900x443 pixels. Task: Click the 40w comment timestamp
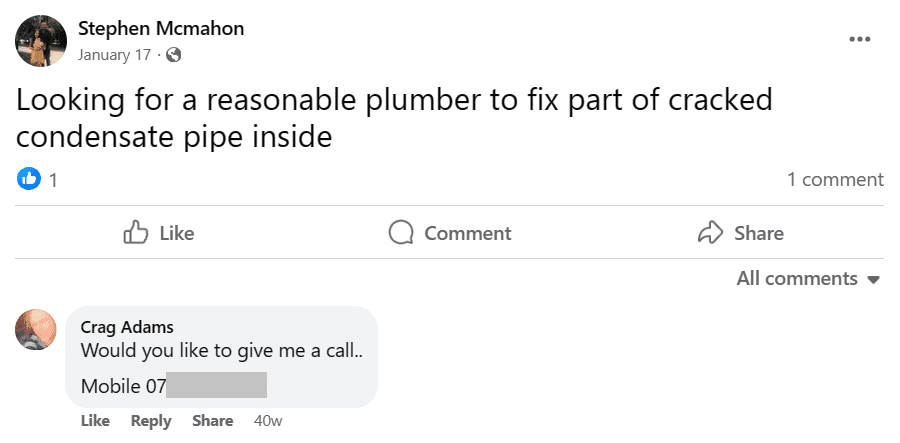[268, 421]
